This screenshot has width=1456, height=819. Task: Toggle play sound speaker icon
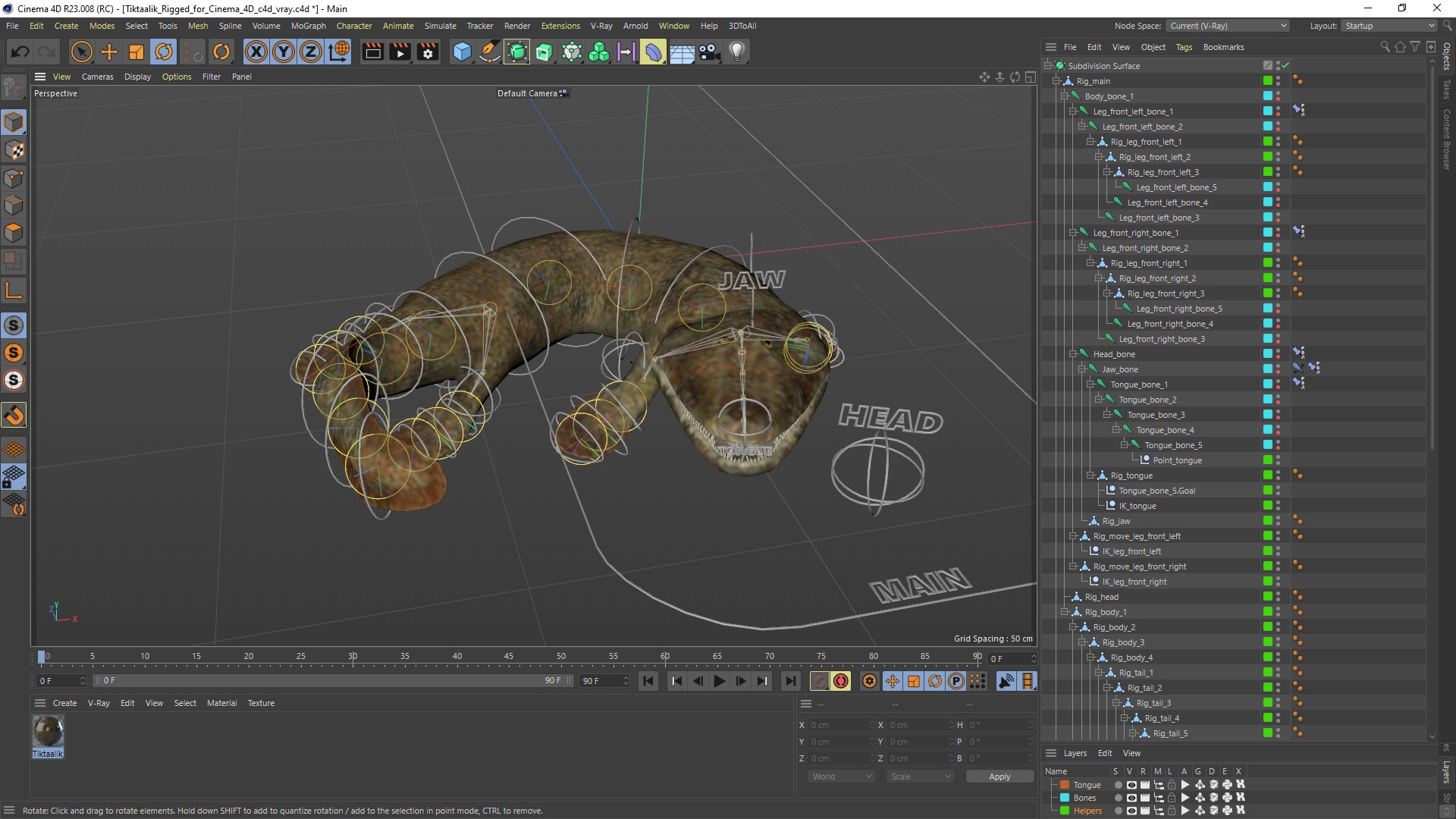1006,681
